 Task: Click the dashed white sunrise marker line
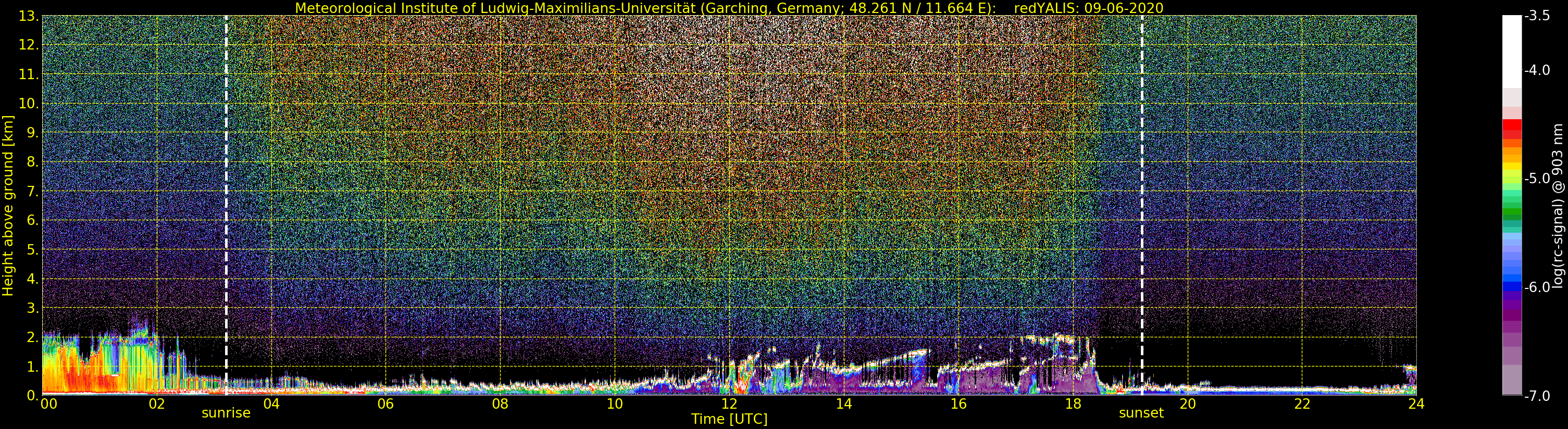point(226,206)
